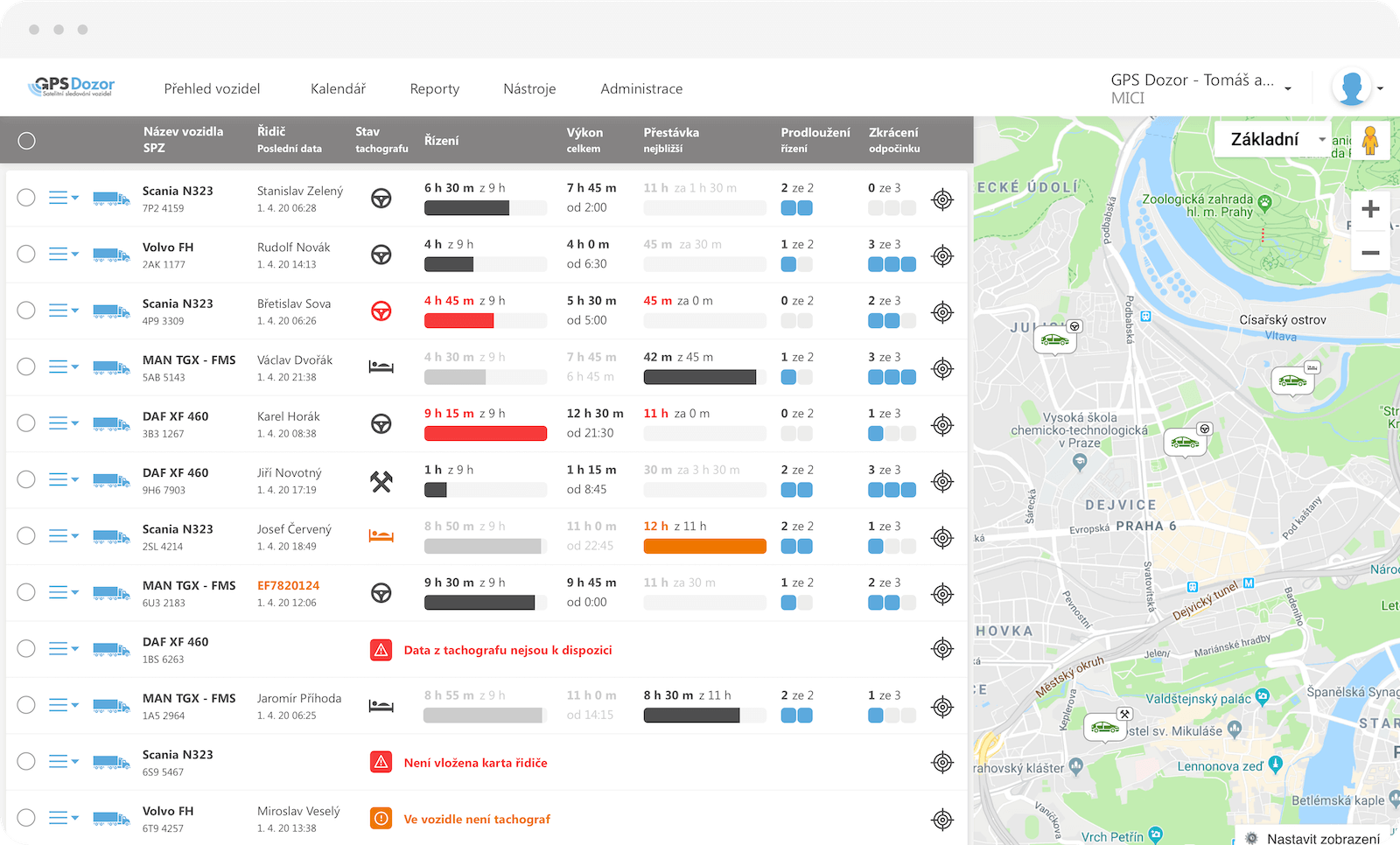The image size is (1400, 845).
Task: Click the orange alert icon for no tachograph in vehicle
Action: pyautogui.click(x=381, y=819)
